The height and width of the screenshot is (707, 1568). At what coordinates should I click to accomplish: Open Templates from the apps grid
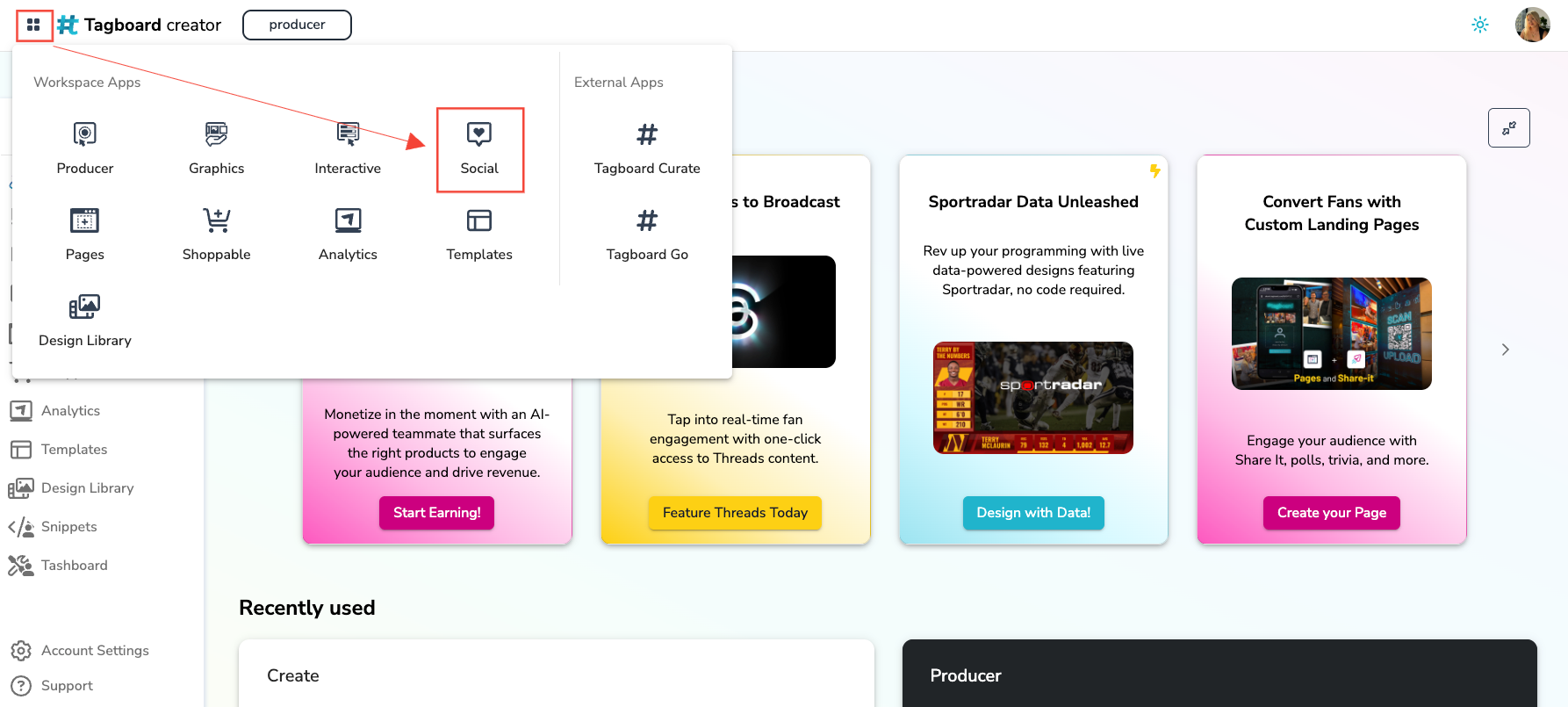[479, 234]
